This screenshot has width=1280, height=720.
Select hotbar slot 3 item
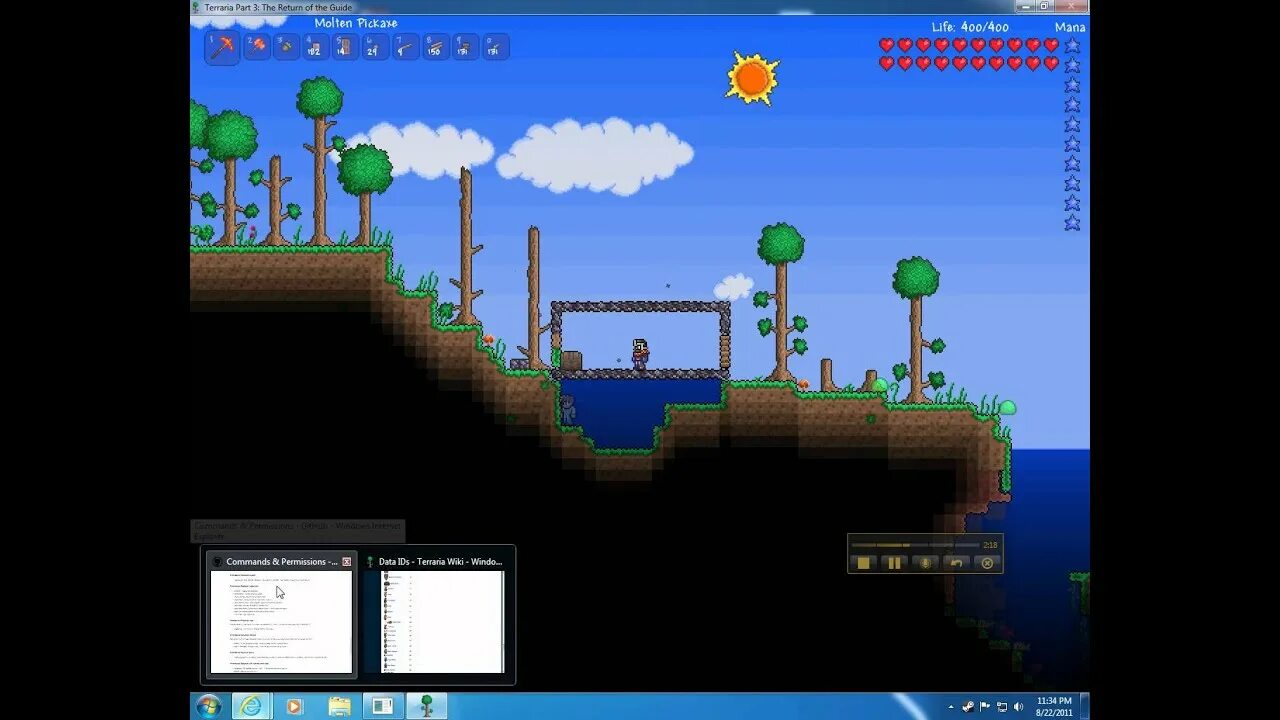287,47
